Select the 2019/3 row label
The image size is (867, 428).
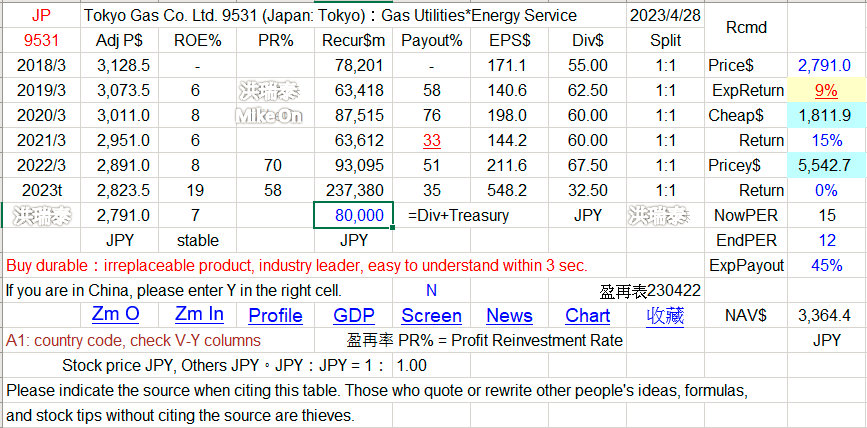(41, 90)
